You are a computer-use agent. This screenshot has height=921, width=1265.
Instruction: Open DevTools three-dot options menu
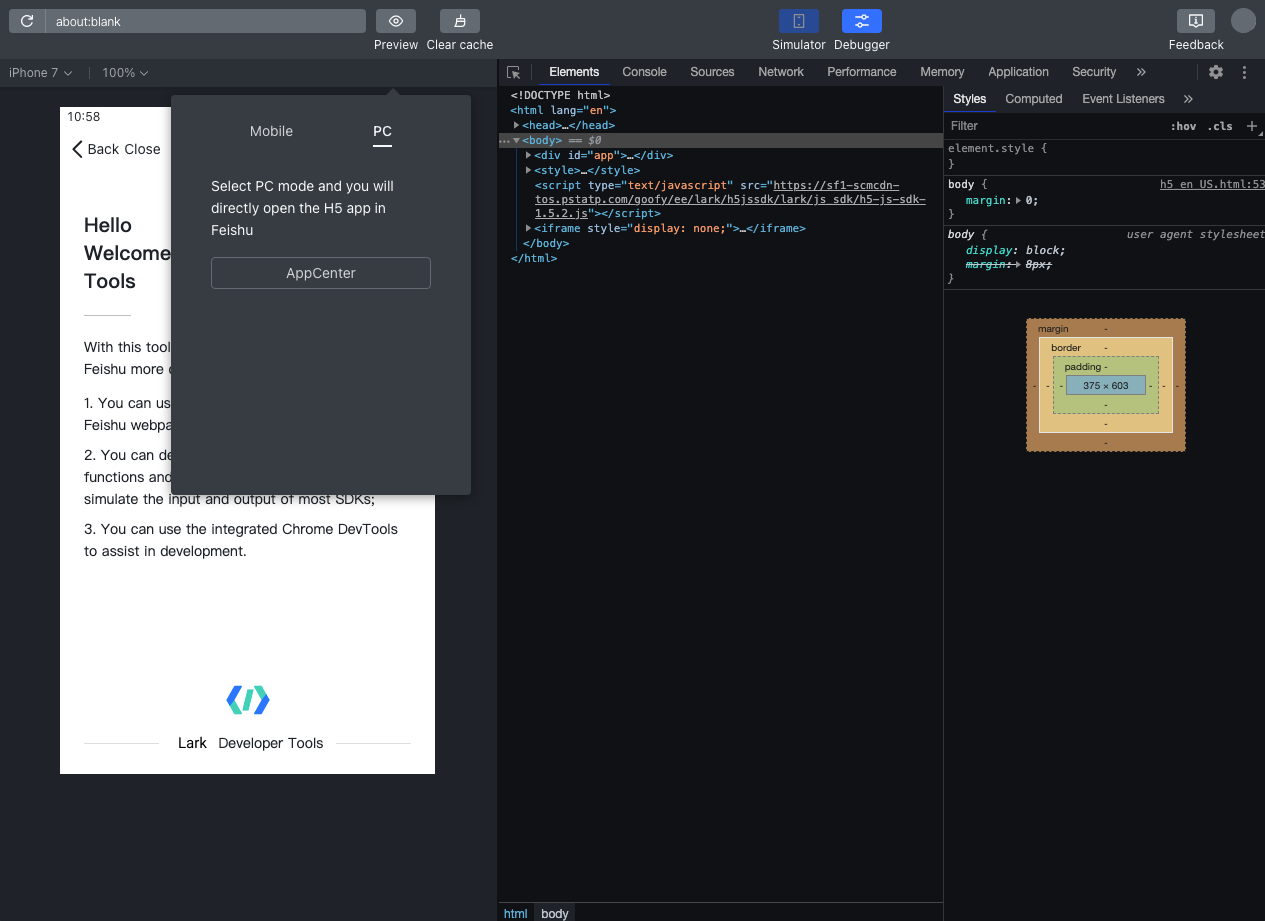pos(1245,72)
